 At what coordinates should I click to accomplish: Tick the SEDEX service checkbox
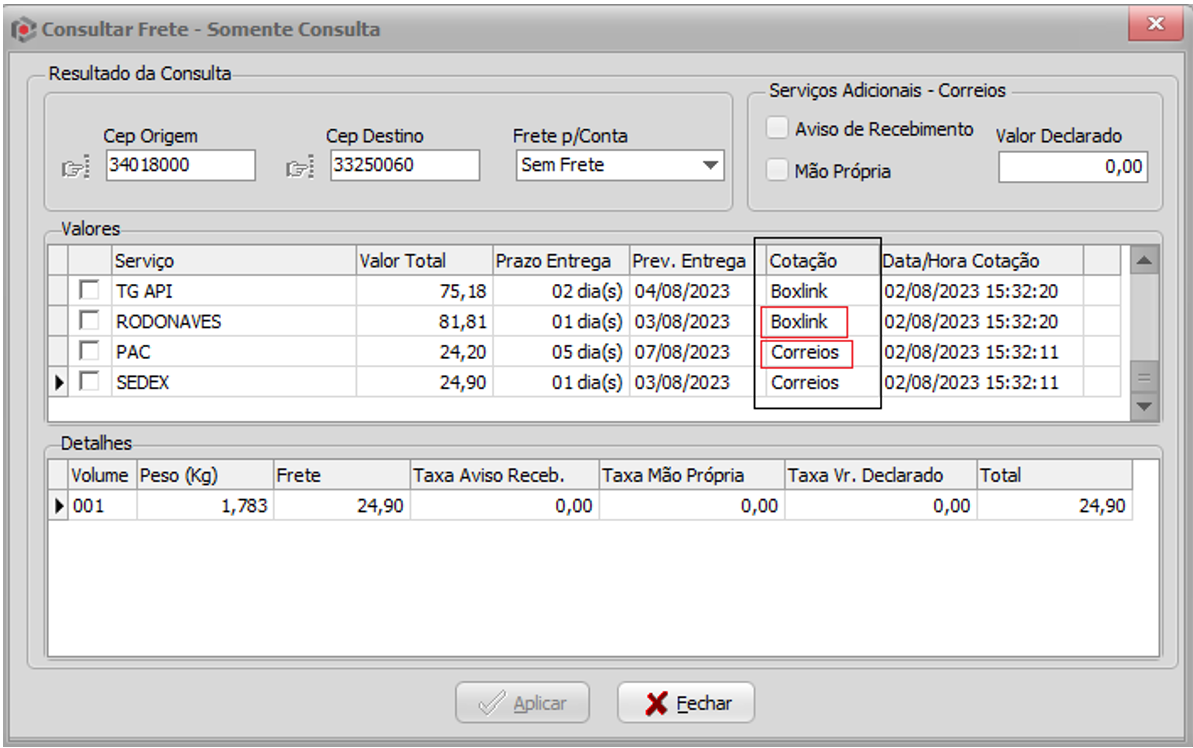coord(90,382)
